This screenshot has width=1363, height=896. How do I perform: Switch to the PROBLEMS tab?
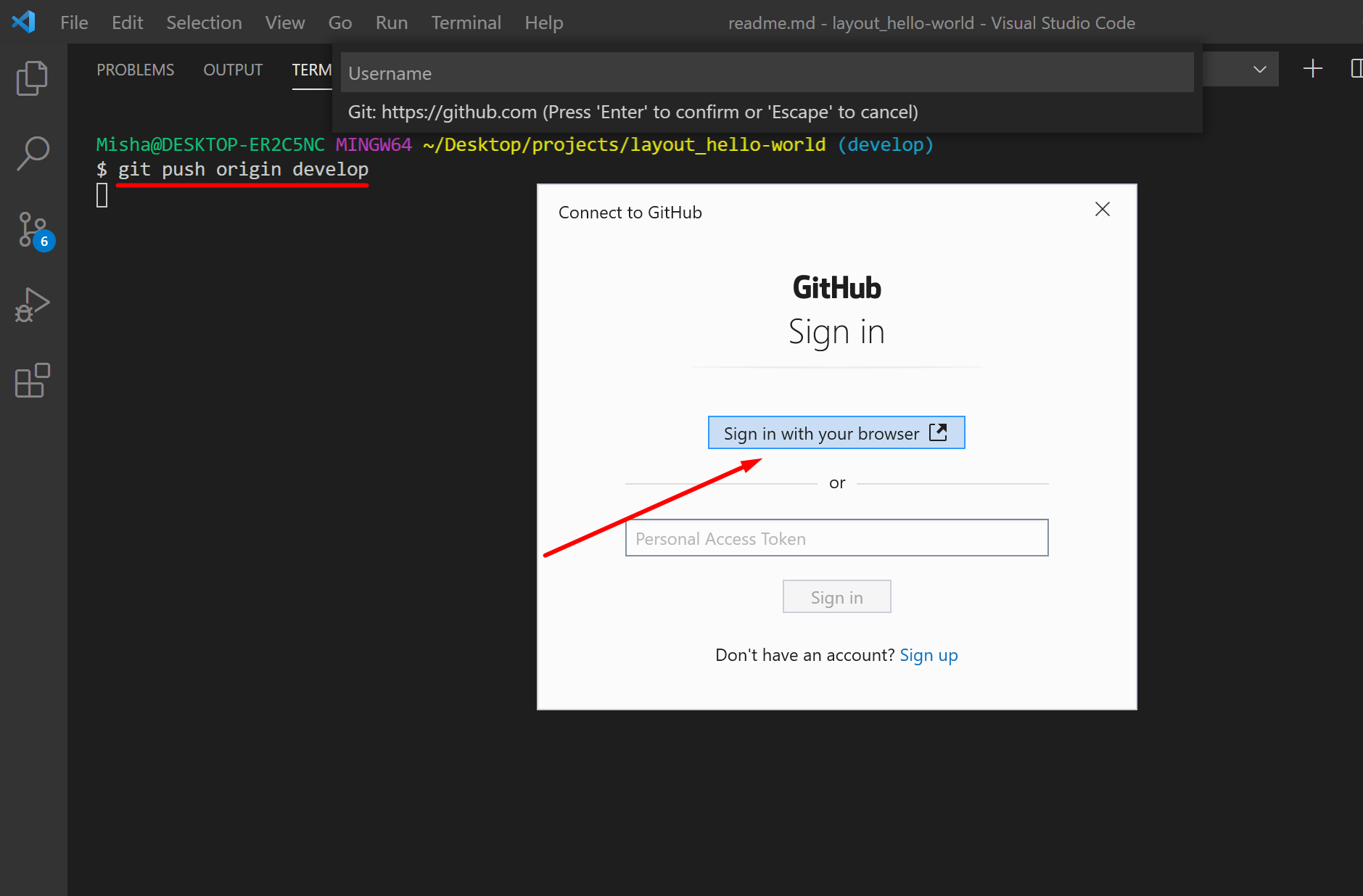pos(136,70)
